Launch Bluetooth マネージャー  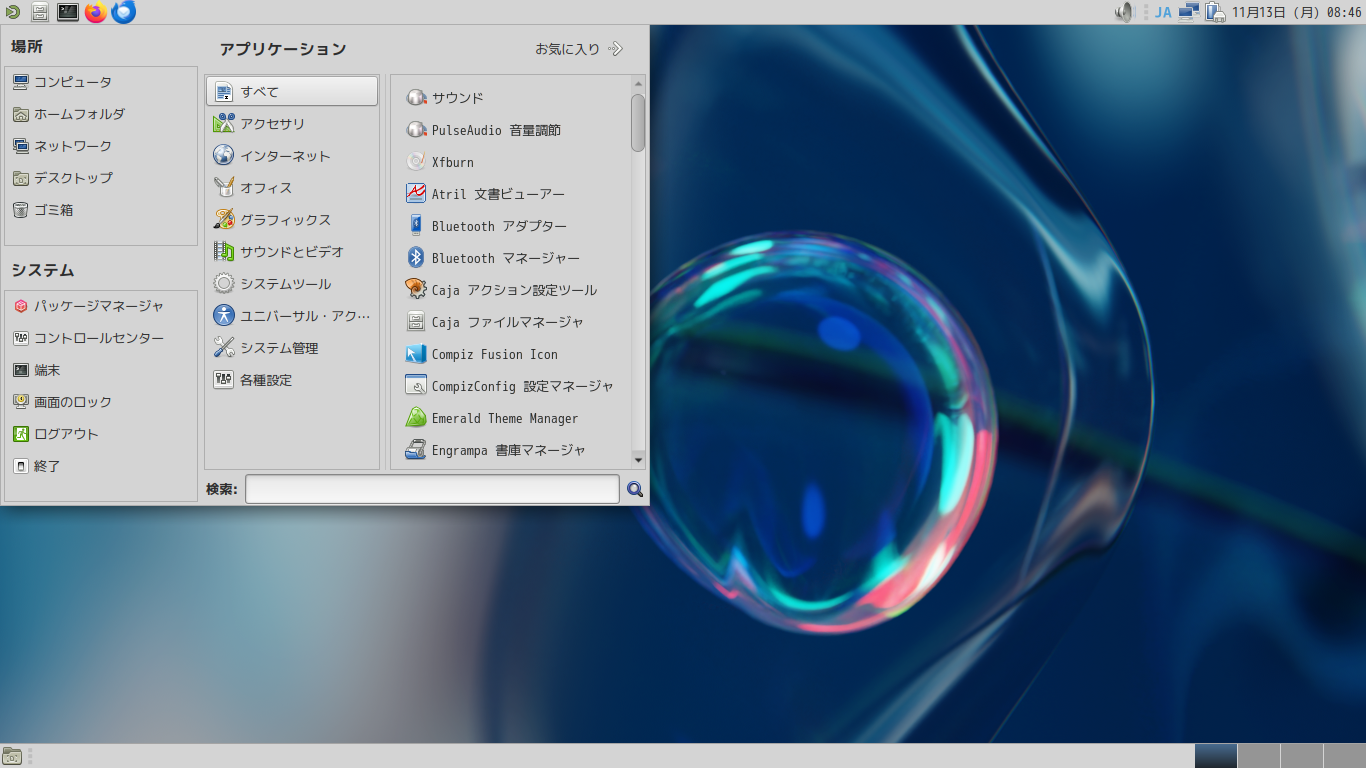[511, 258]
